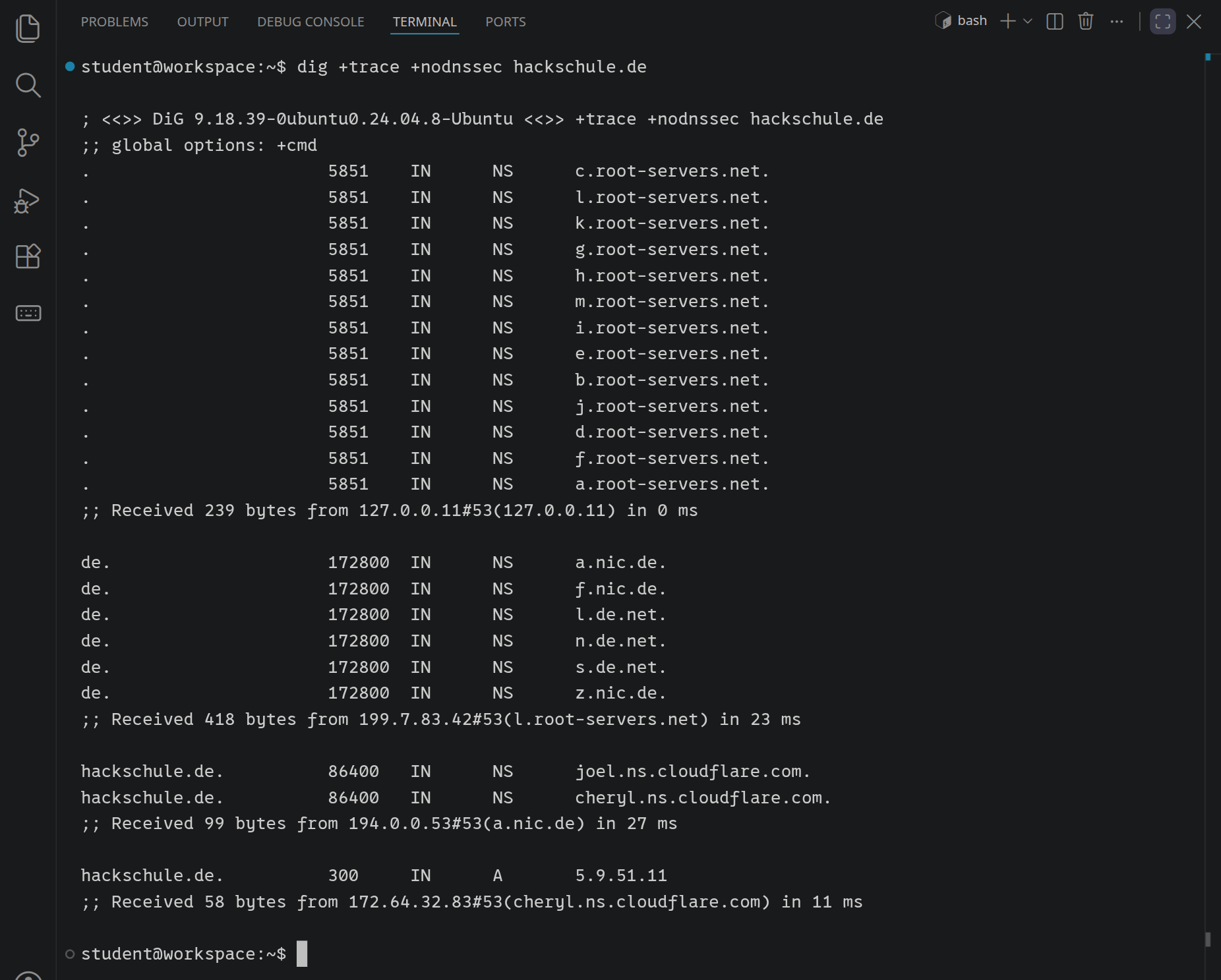Kill terminal with trash icon
The image size is (1221, 980).
click(1086, 21)
